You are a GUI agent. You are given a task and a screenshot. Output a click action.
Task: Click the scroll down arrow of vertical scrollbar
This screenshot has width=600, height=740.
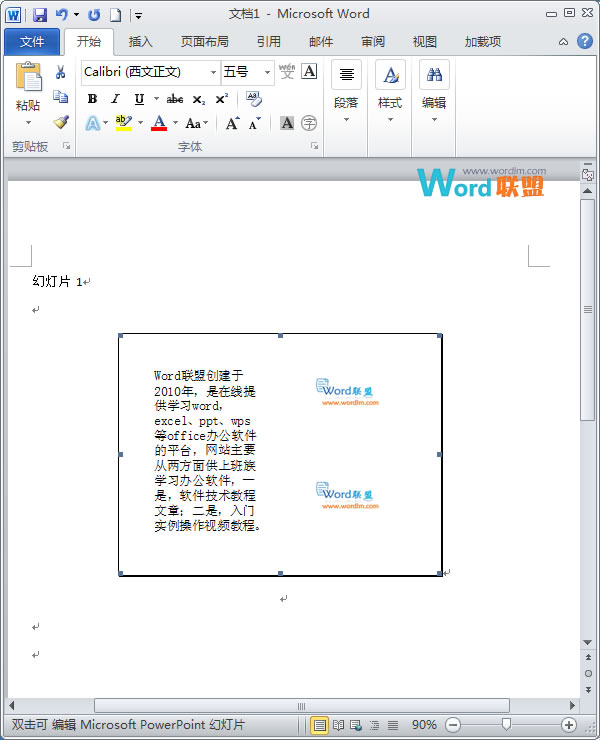pos(588,642)
